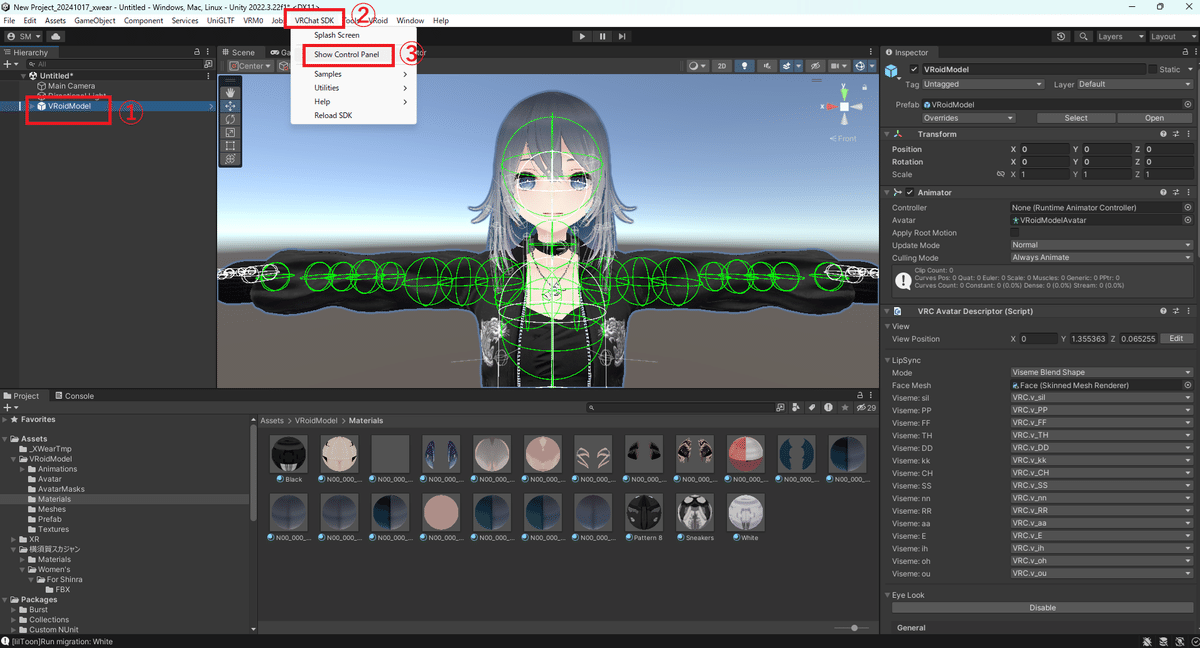
Task: Open the UniGLTF menu
Action: coord(221,20)
